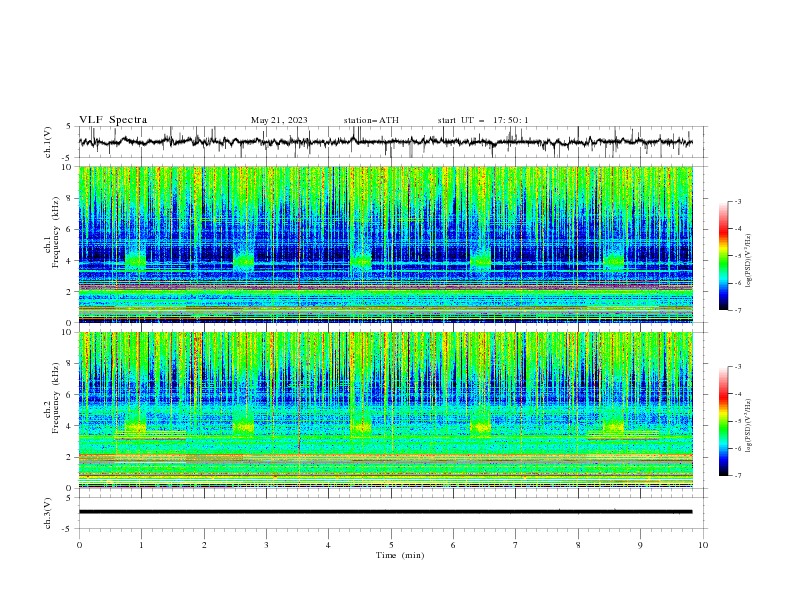792x612 pixels.
Task: Click the "ch.3(V)" axis label
Action: pyautogui.click(x=48, y=513)
